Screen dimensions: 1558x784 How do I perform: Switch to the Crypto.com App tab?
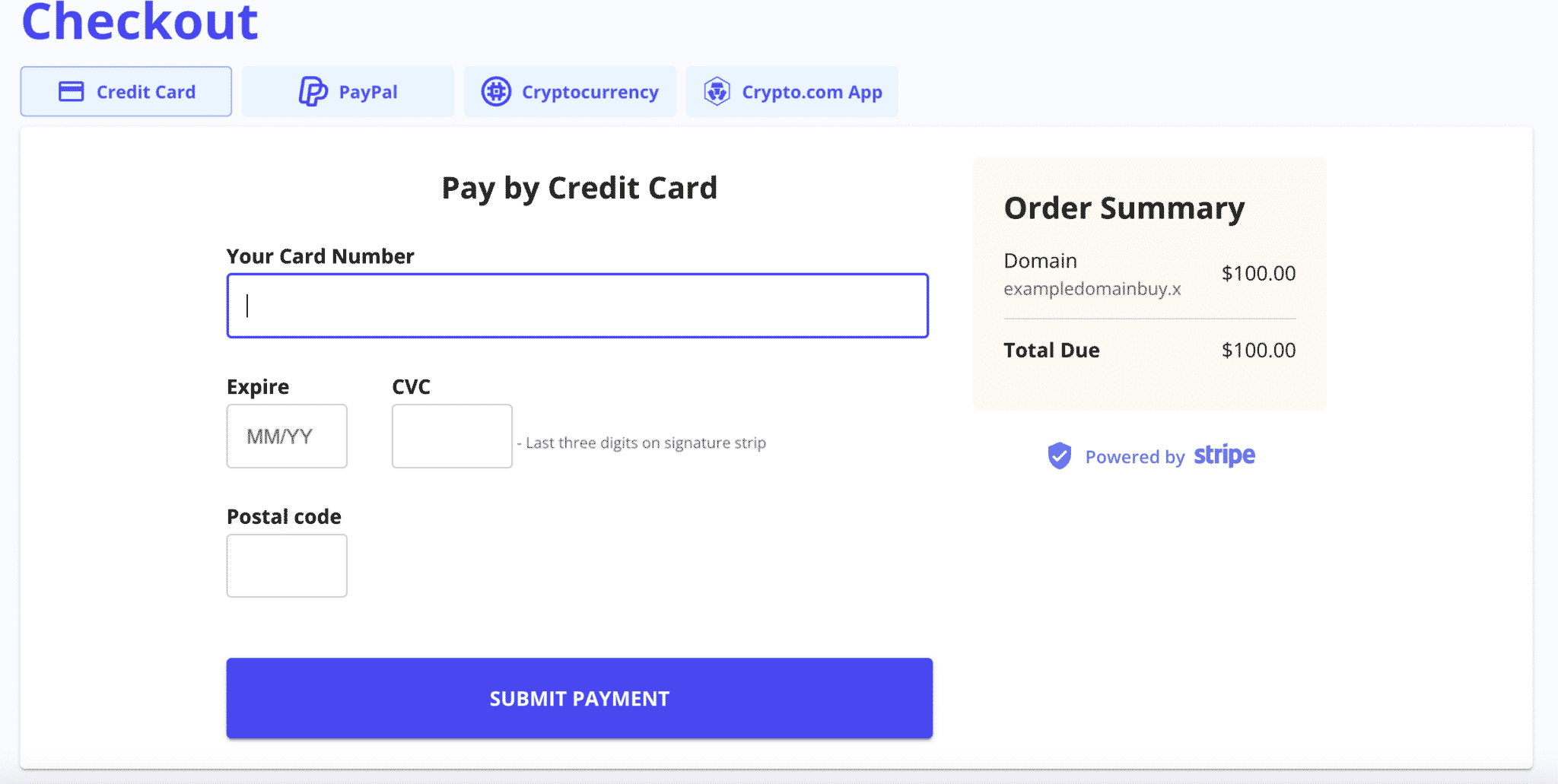point(792,90)
